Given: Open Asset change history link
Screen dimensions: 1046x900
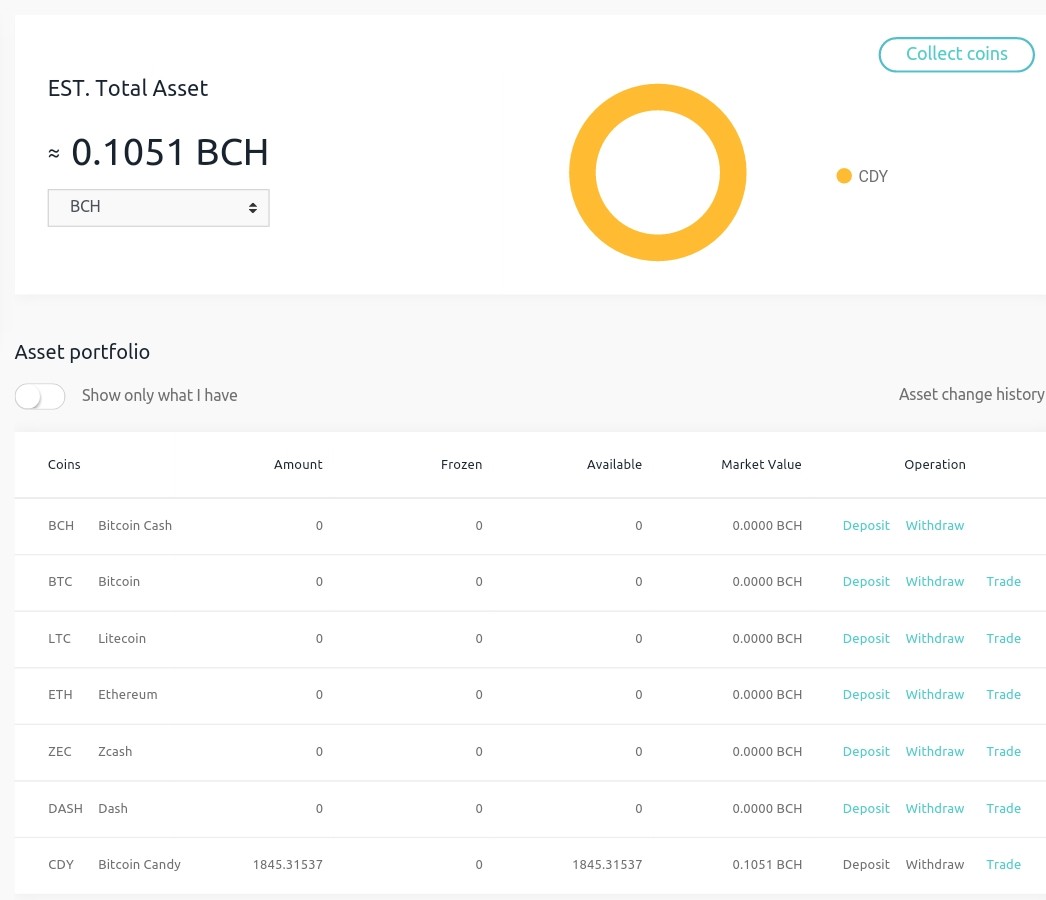Looking at the screenshot, I should click(x=971, y=395).
